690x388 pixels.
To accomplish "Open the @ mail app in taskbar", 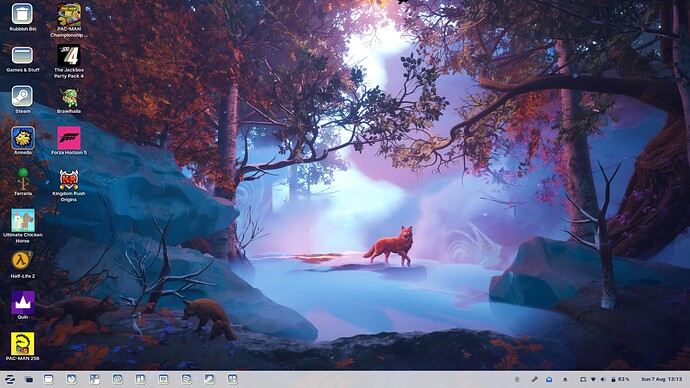I will coord(117,379).
